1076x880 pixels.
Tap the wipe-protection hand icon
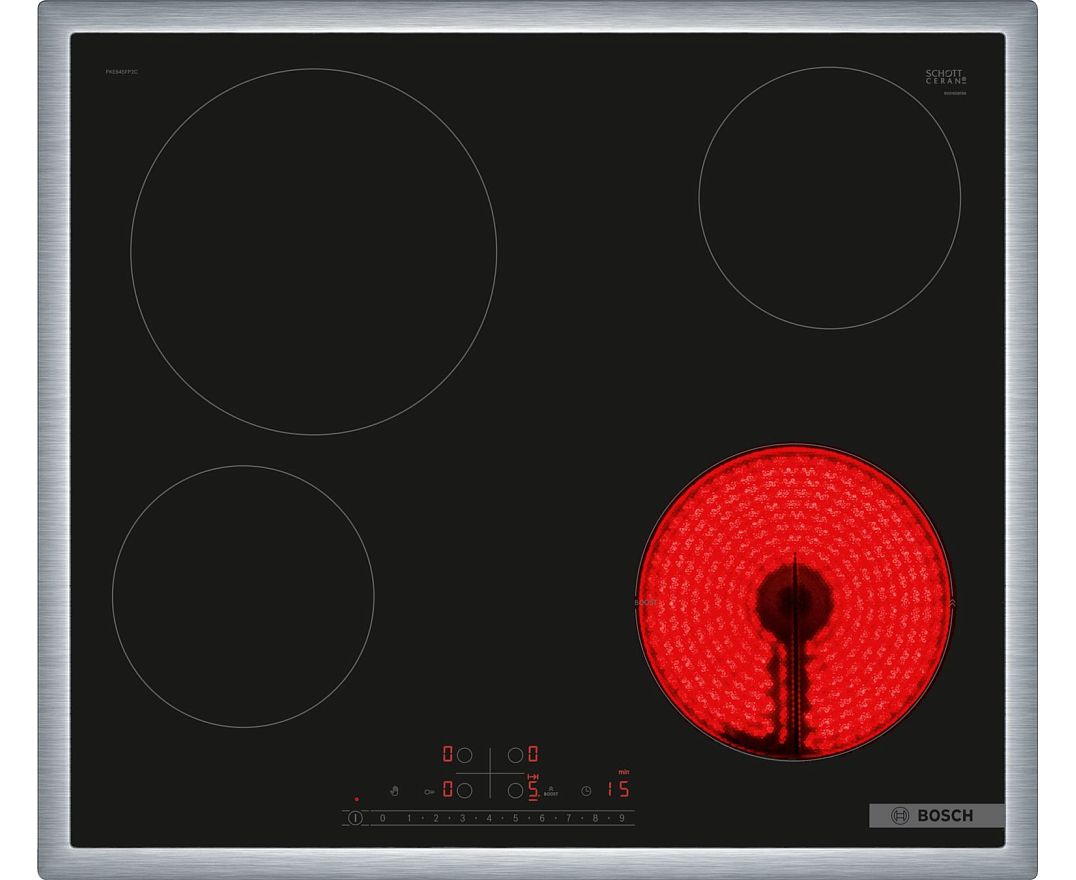[394, 791]
